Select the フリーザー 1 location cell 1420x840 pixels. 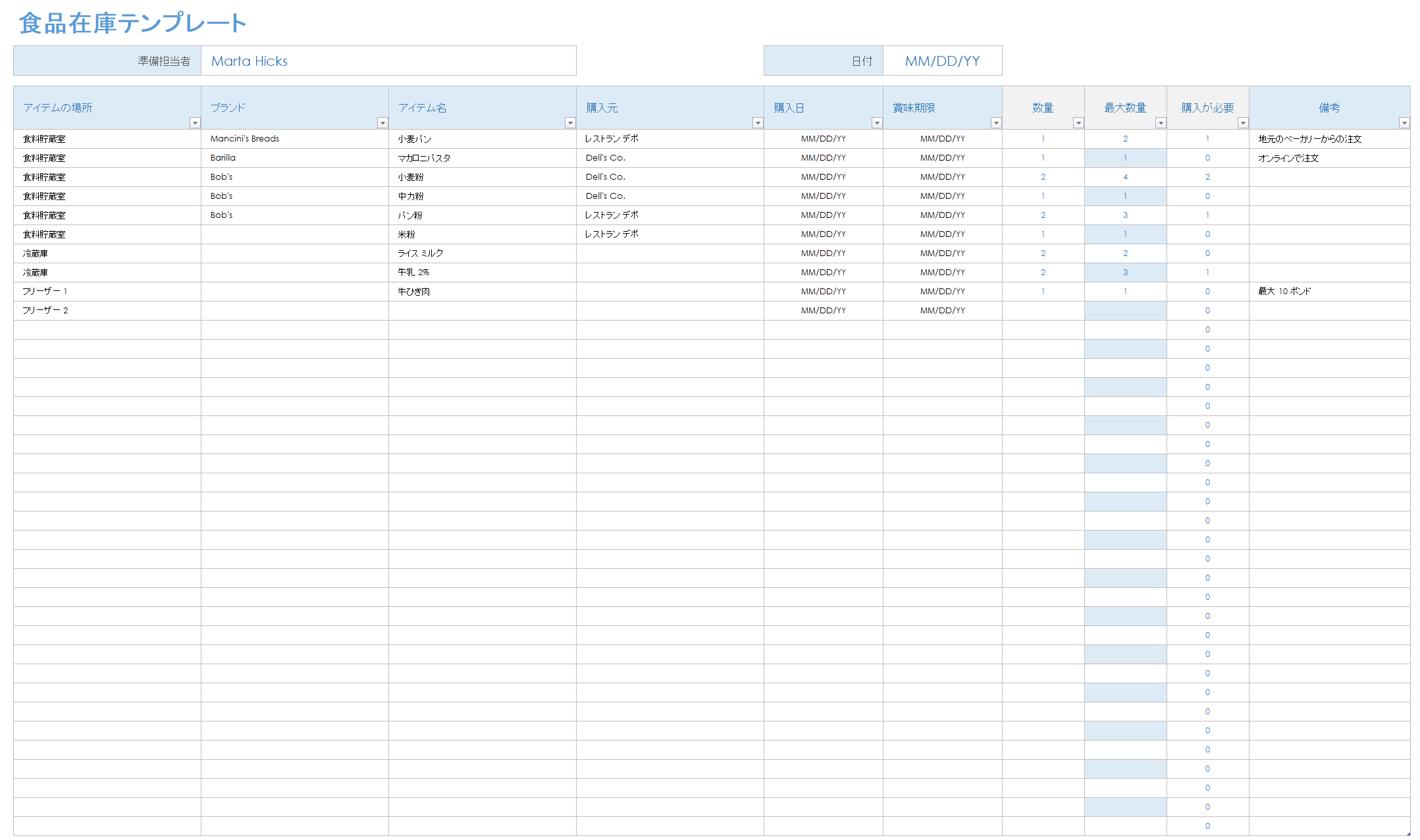point(107,292)
